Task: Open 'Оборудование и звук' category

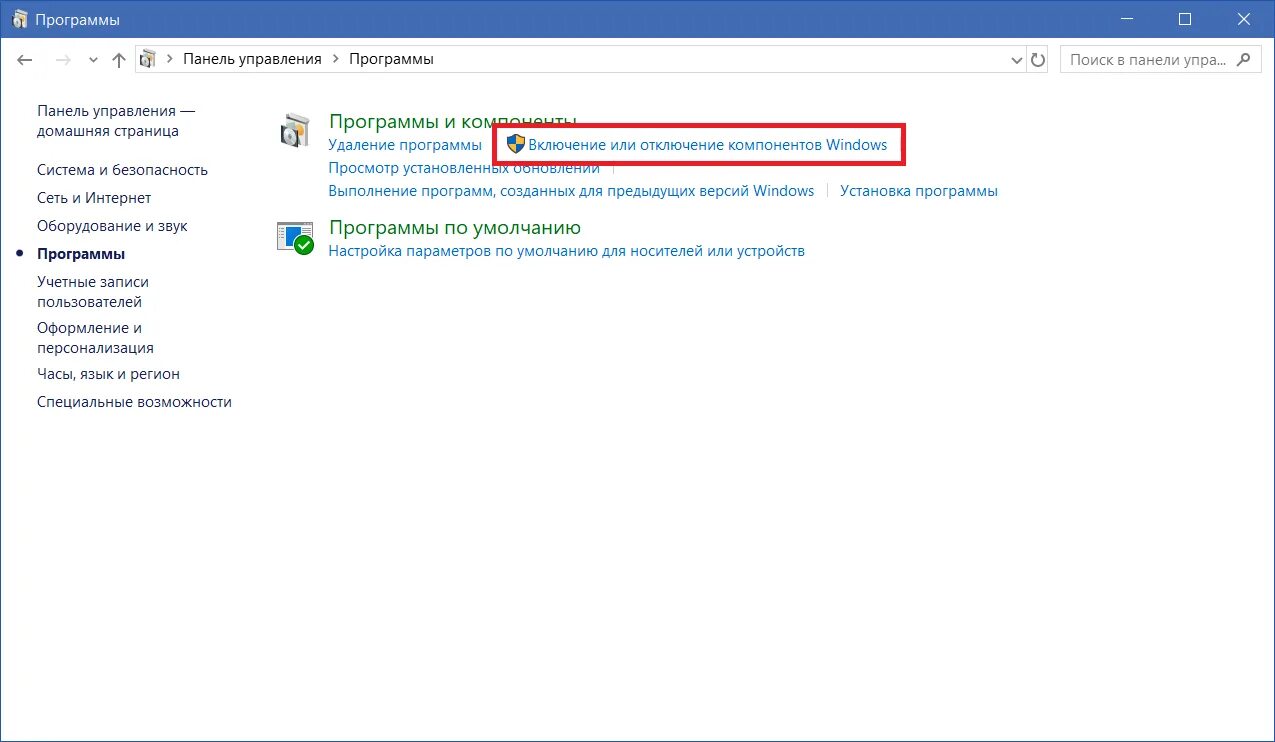Action: 112,226
